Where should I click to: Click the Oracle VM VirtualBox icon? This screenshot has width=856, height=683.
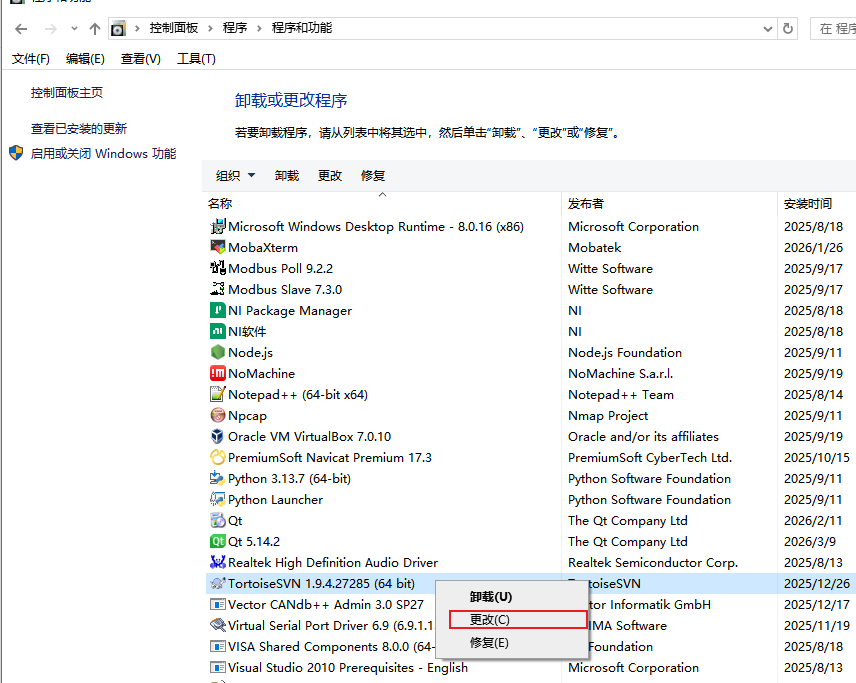pos(218,436)
